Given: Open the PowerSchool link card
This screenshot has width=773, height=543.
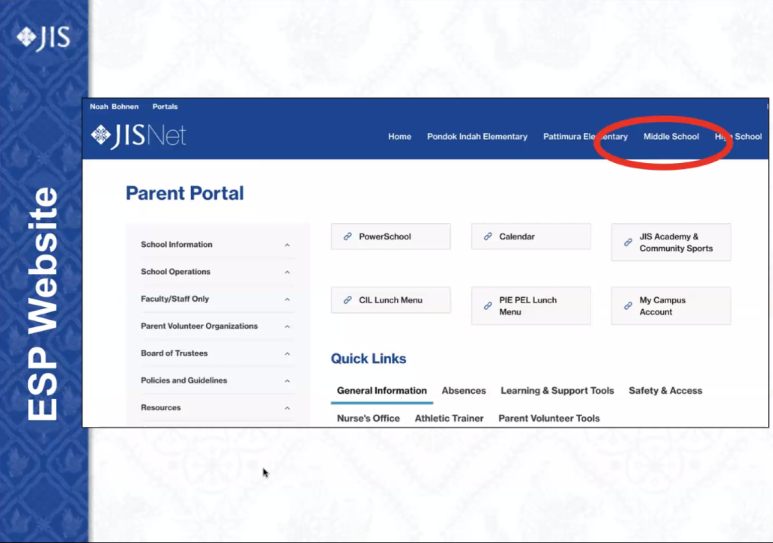Looking at the screenshot, I should (x=390, y=236).
